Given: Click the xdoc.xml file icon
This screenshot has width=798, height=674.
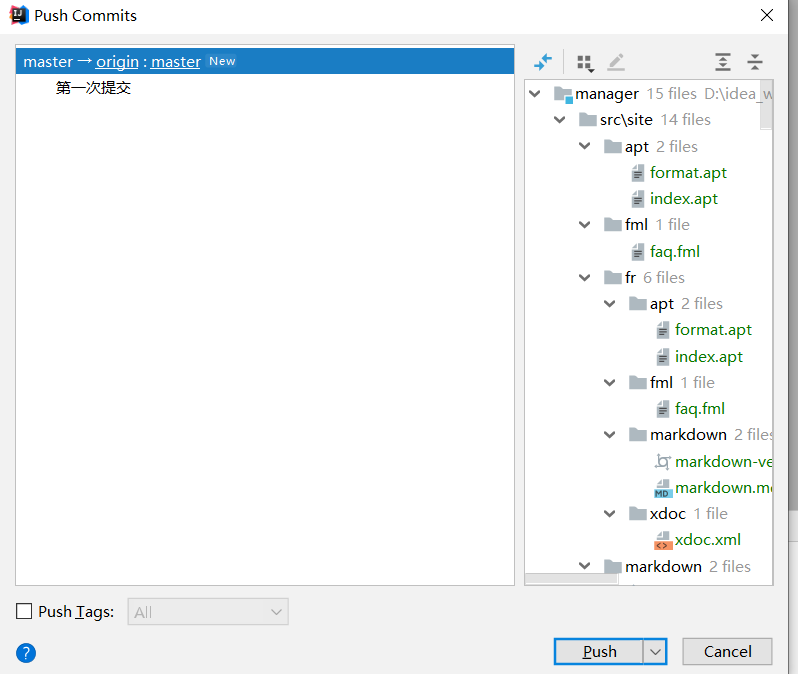Looking at the screenshot, I should click(x=663, y=541).
